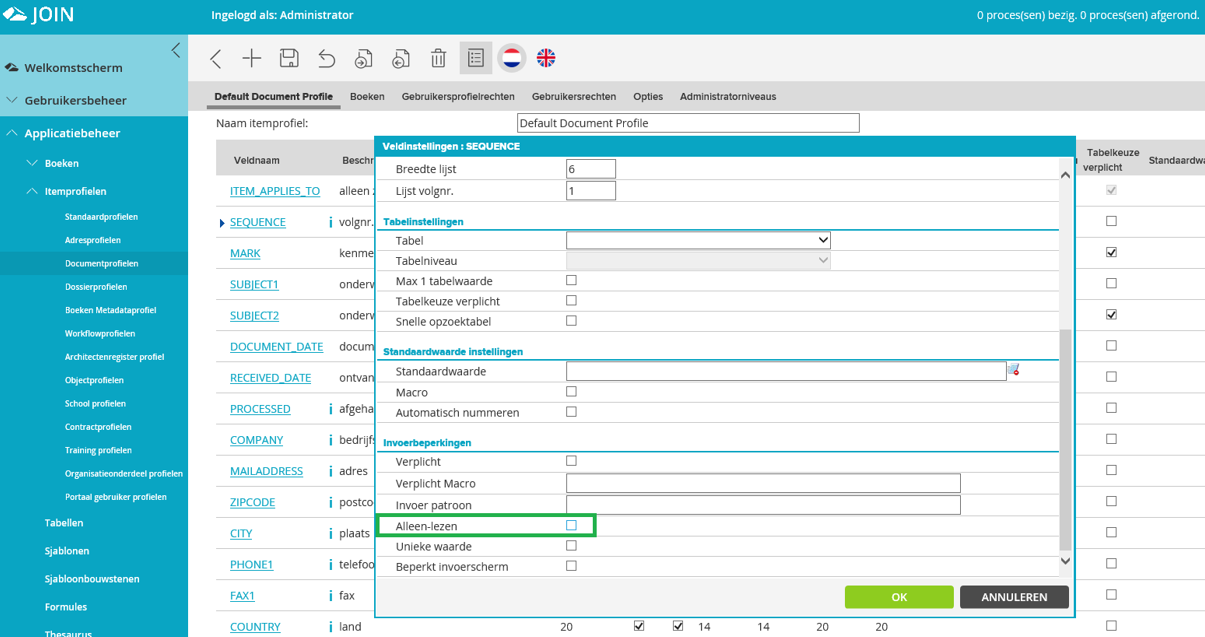Viewport: 1205px width, 637px height.
Task: Click the back arrow in the toolbar
Action: point(216,59)
